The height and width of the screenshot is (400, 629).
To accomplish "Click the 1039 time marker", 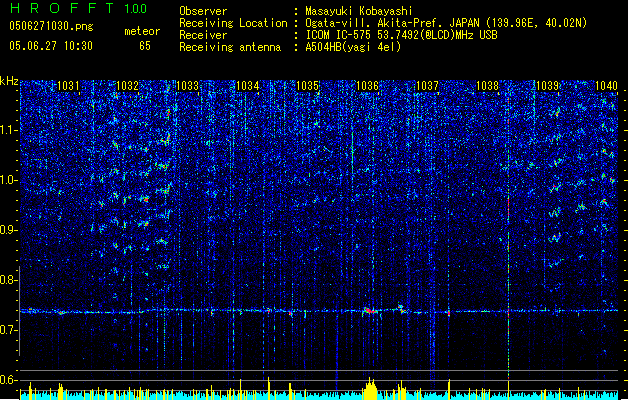I will 548,85.
